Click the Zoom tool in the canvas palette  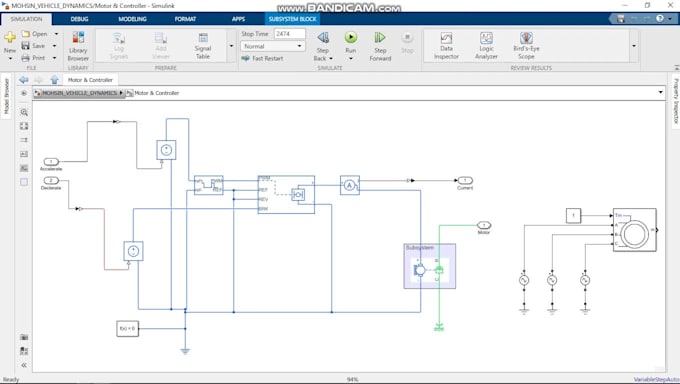click(x=24, y=112)
